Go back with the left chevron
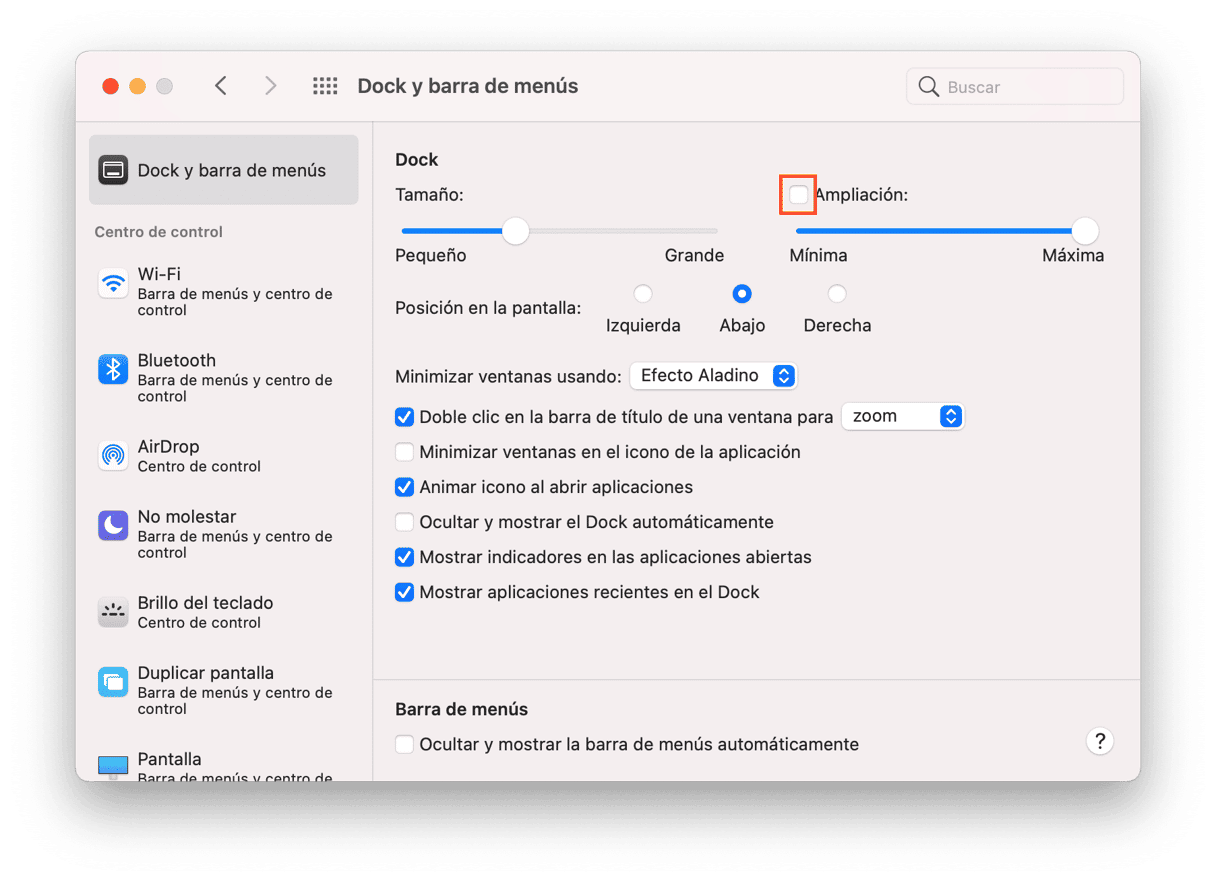 (221, 86)
